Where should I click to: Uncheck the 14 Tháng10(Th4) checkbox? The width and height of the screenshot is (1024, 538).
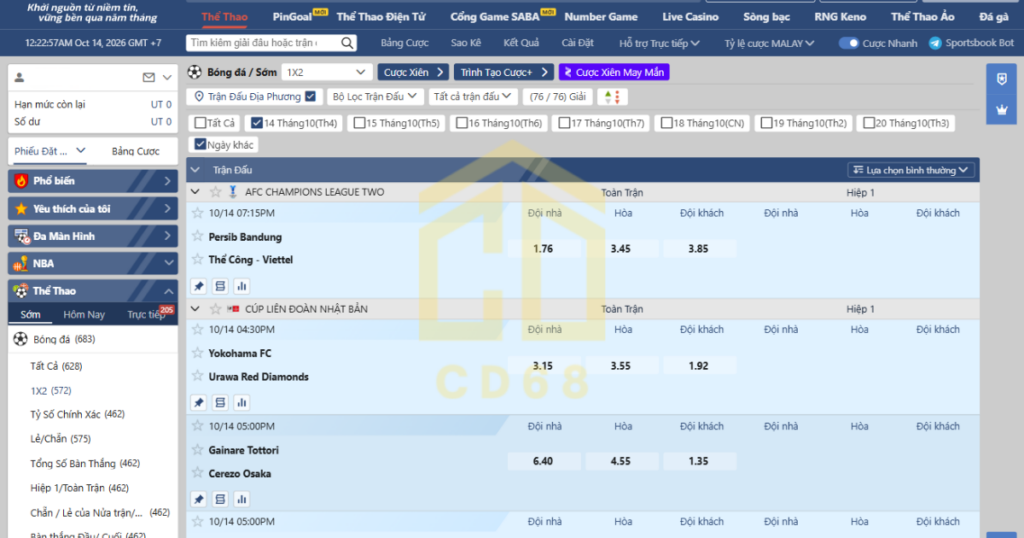[x=257, y=123]
